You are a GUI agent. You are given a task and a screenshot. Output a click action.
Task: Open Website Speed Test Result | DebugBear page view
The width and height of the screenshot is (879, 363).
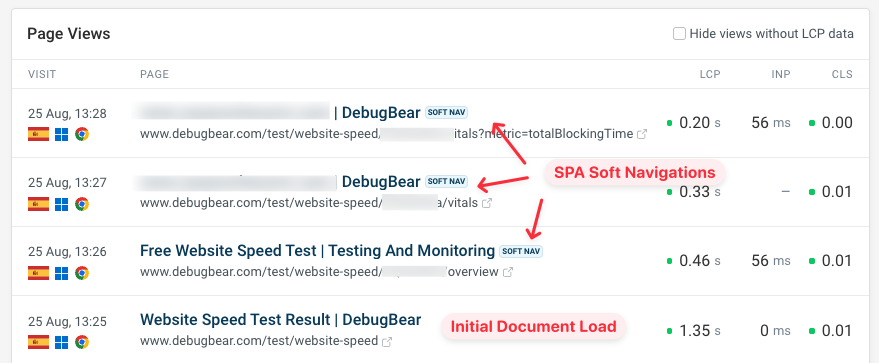[x=280, y=320]
